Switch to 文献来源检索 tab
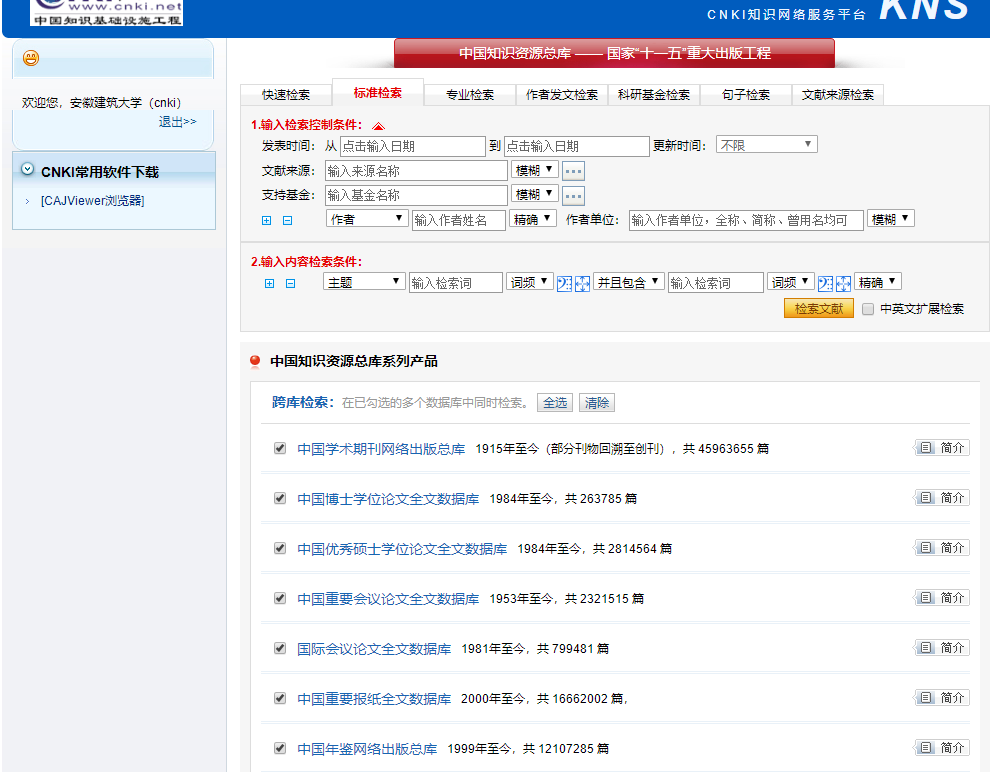This screenshot has height=772, width=990. (838, 95)
